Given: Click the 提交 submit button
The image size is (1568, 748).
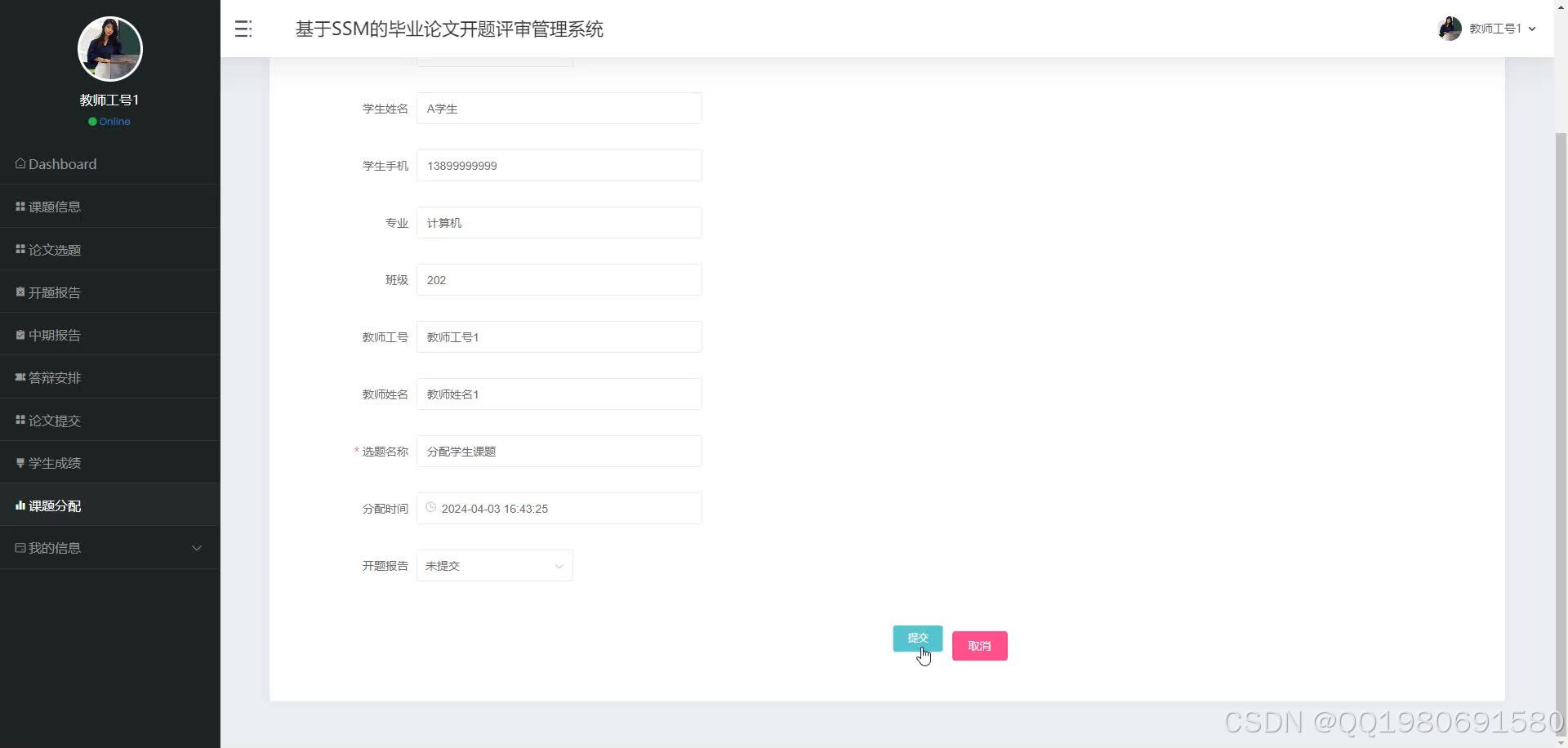Looking at the screenshot, I should [x=917, y=638].
